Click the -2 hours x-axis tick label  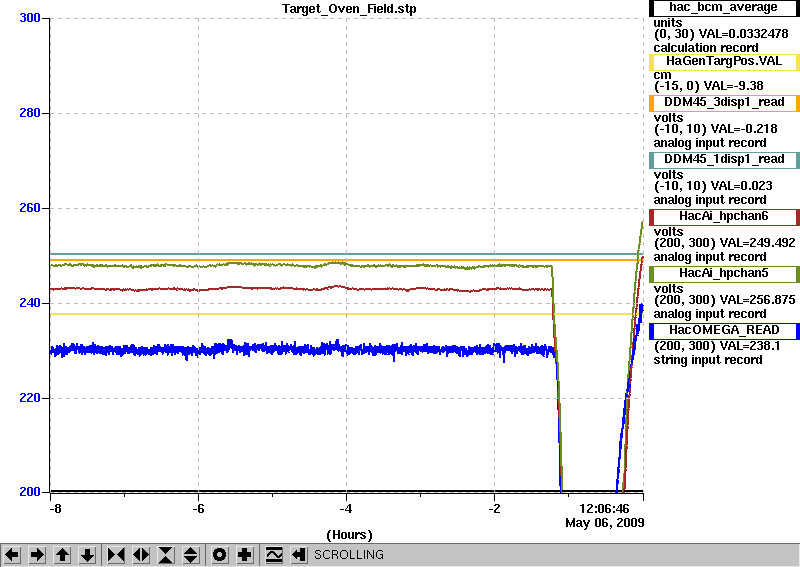point(494,509)
